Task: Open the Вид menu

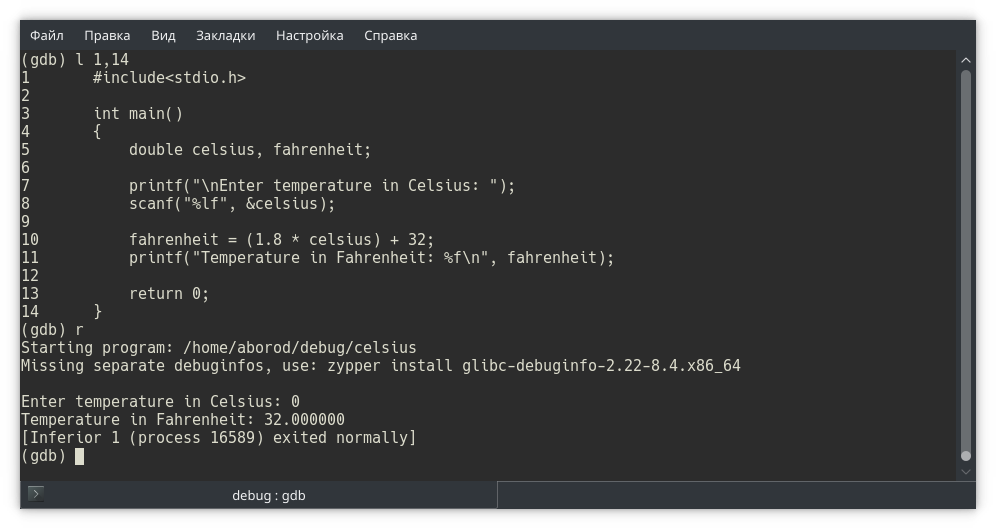Action: [163, 35]
